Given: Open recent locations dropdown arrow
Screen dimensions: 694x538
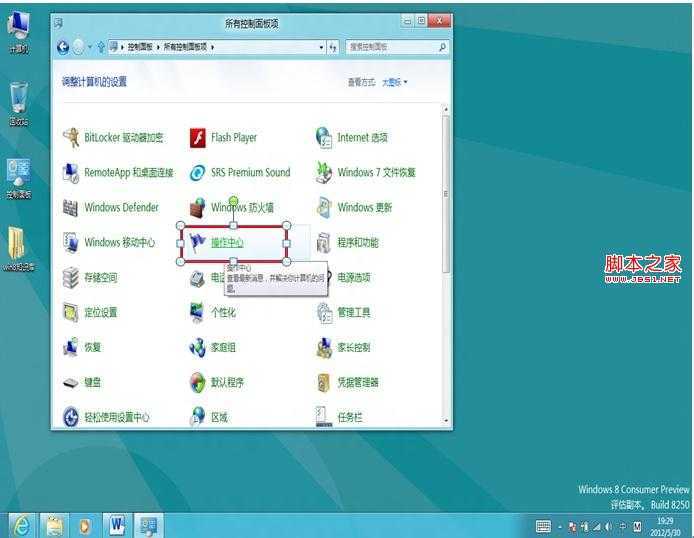Looking at the screenshot, I should 90,47.
